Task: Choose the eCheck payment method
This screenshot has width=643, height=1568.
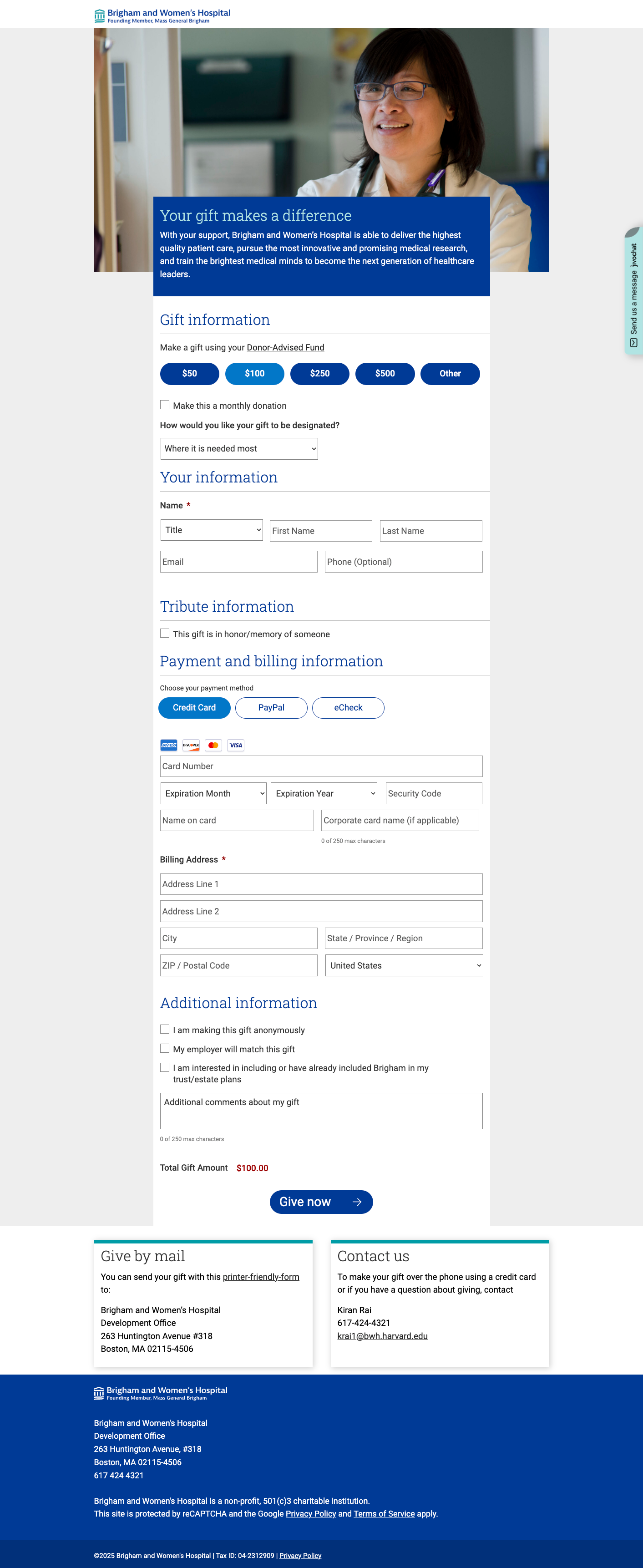Action: pyautogui.click(x=348, y=707)
